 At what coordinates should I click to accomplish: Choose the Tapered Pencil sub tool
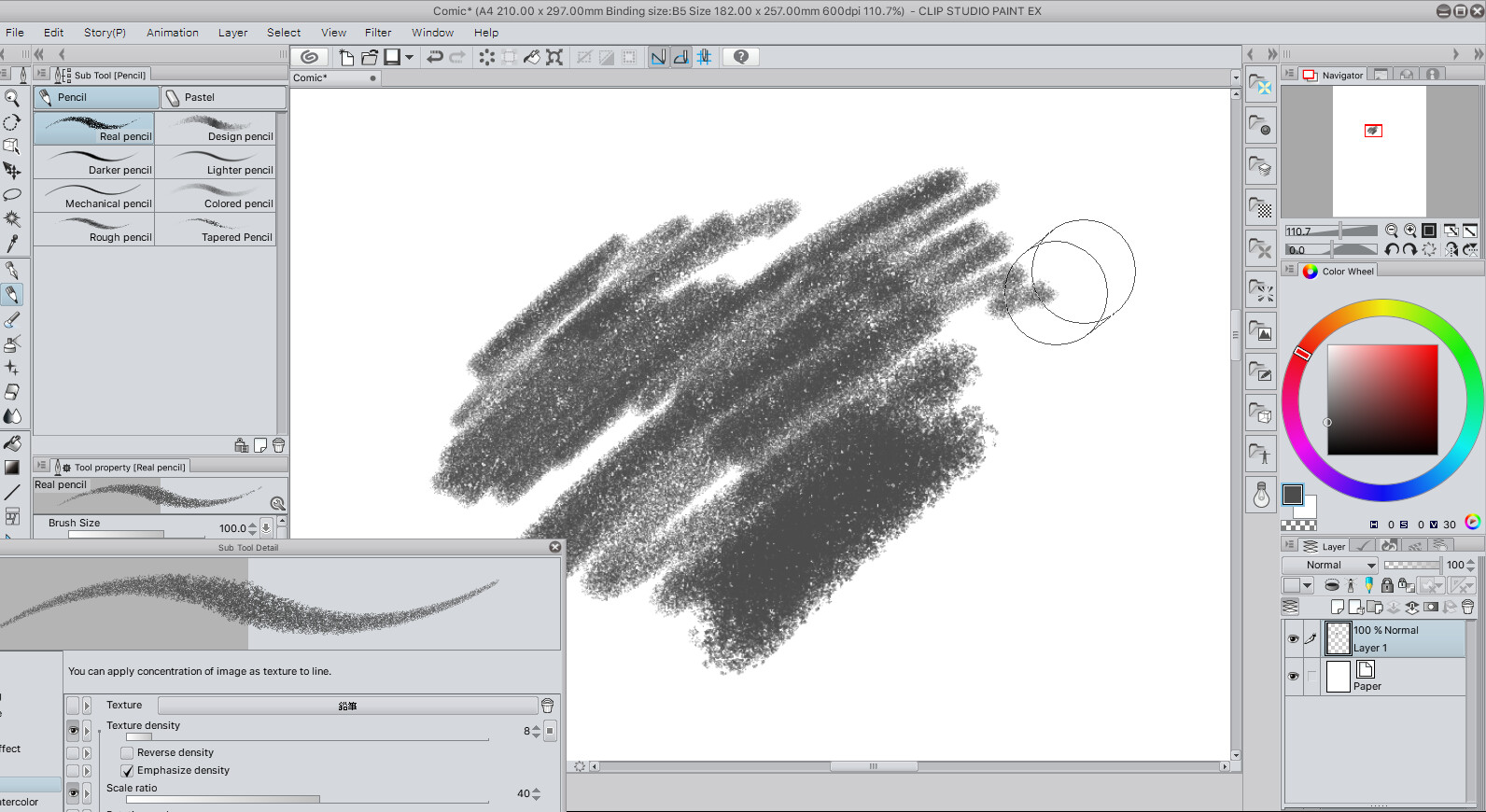pyautogui.click(x=216, y=230)
